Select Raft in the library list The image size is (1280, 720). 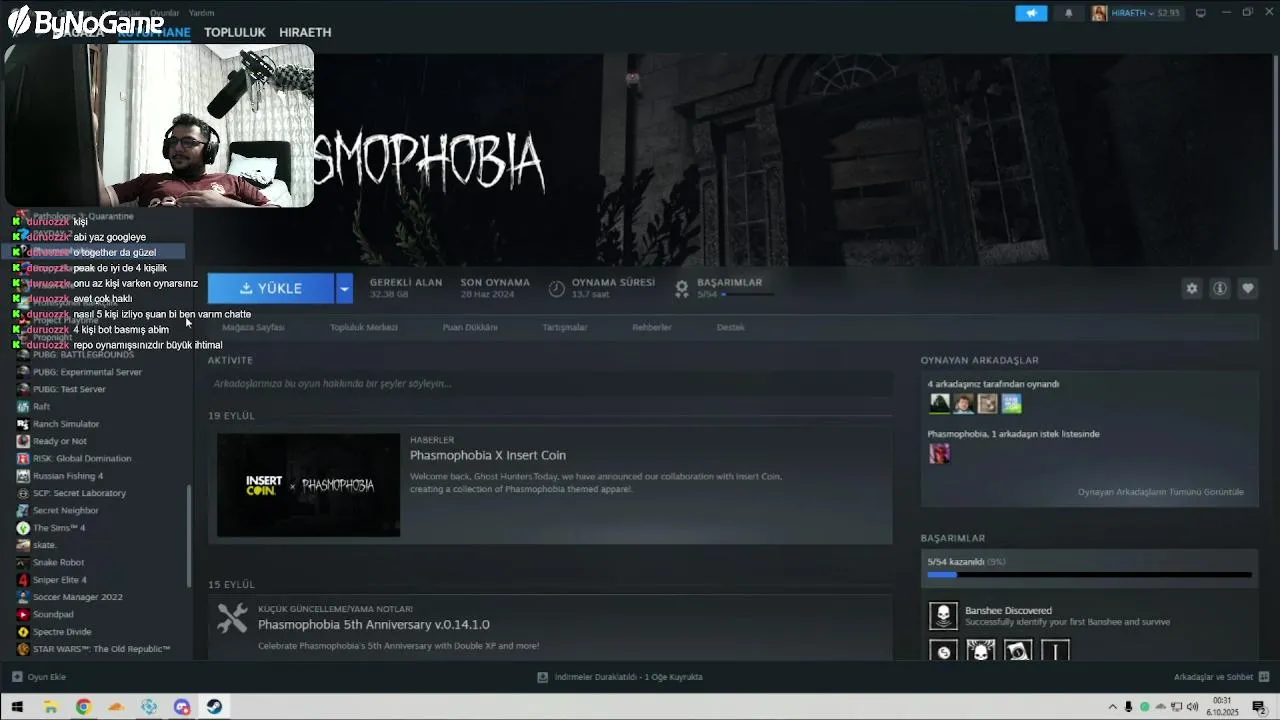[41, 407]
